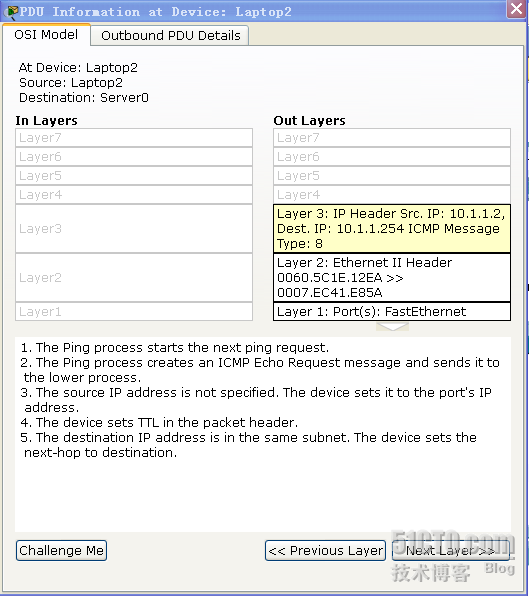Select Out Layers Layer 1 FastEthernet port box
The image size is (529, 596).
coord(392,311)
